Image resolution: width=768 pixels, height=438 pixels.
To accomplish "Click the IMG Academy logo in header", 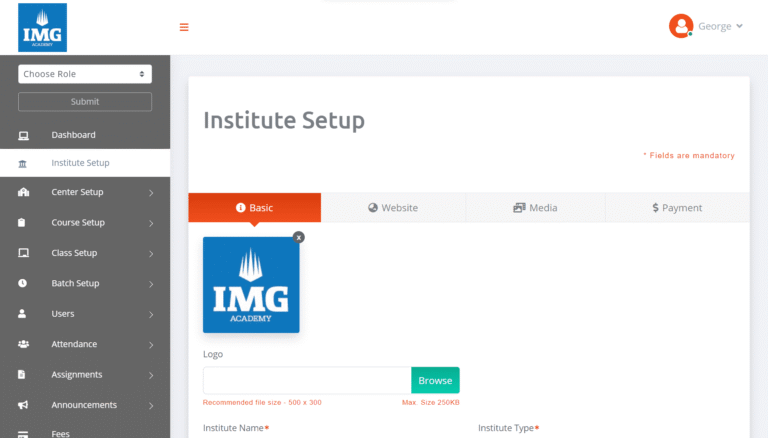I will point(43,27).
